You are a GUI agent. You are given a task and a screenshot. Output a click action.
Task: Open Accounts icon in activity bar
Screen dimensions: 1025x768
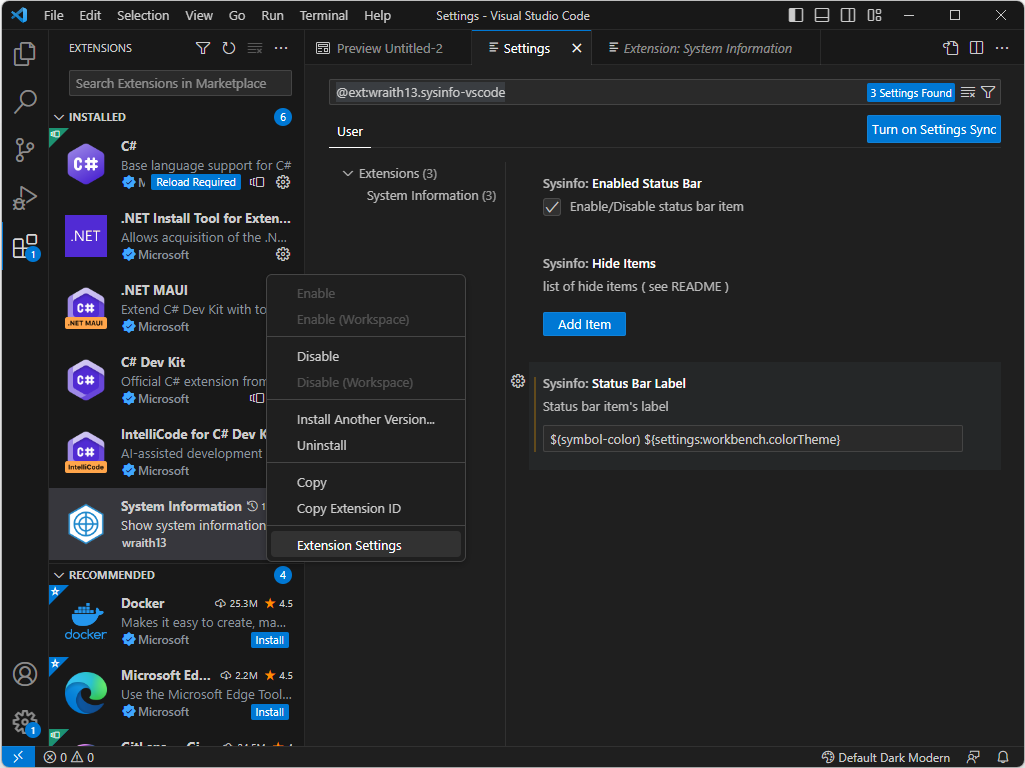pos(25,674)
